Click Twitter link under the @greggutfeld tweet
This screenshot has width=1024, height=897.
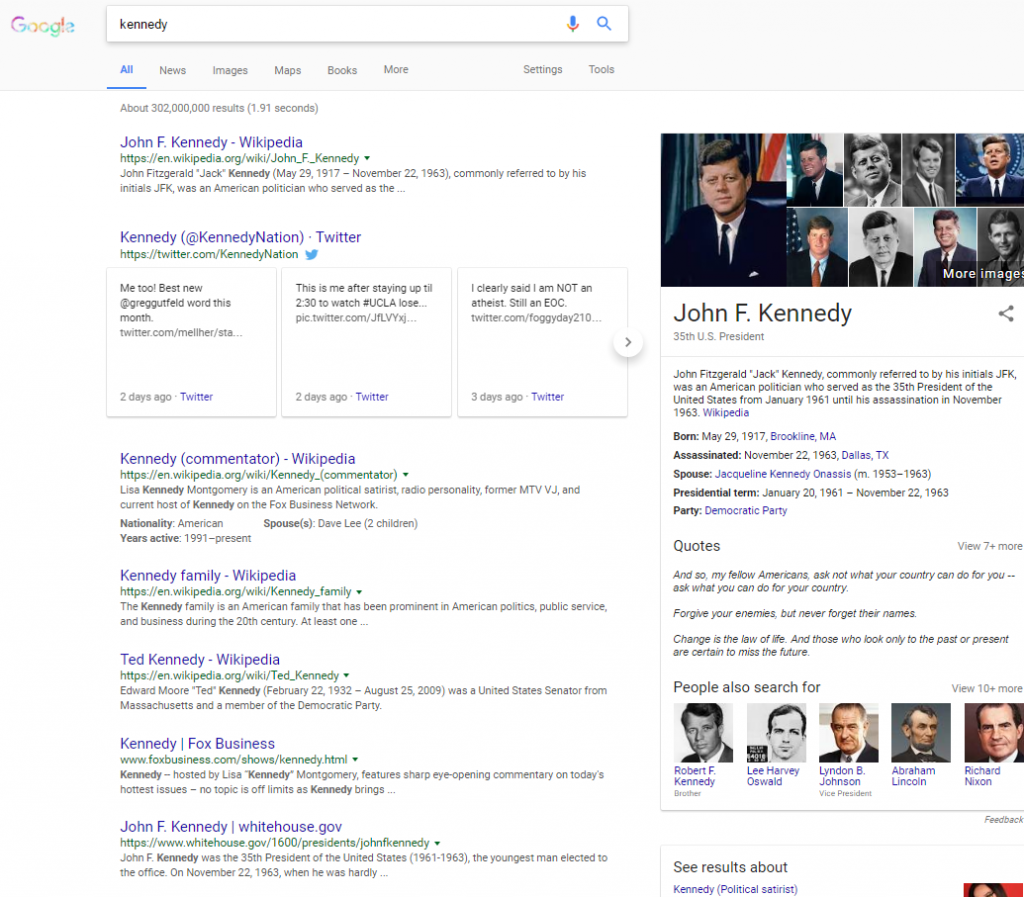tap(197, 397)
